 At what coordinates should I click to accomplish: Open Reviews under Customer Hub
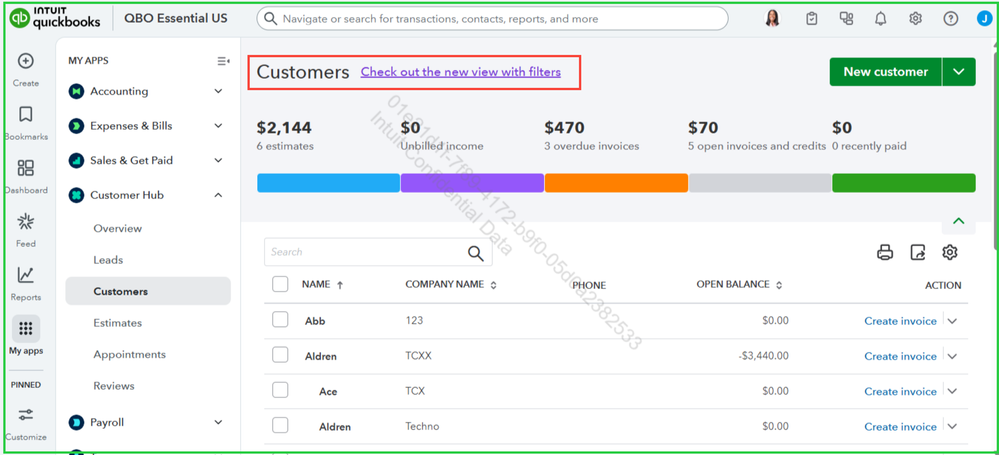[114, 386]
